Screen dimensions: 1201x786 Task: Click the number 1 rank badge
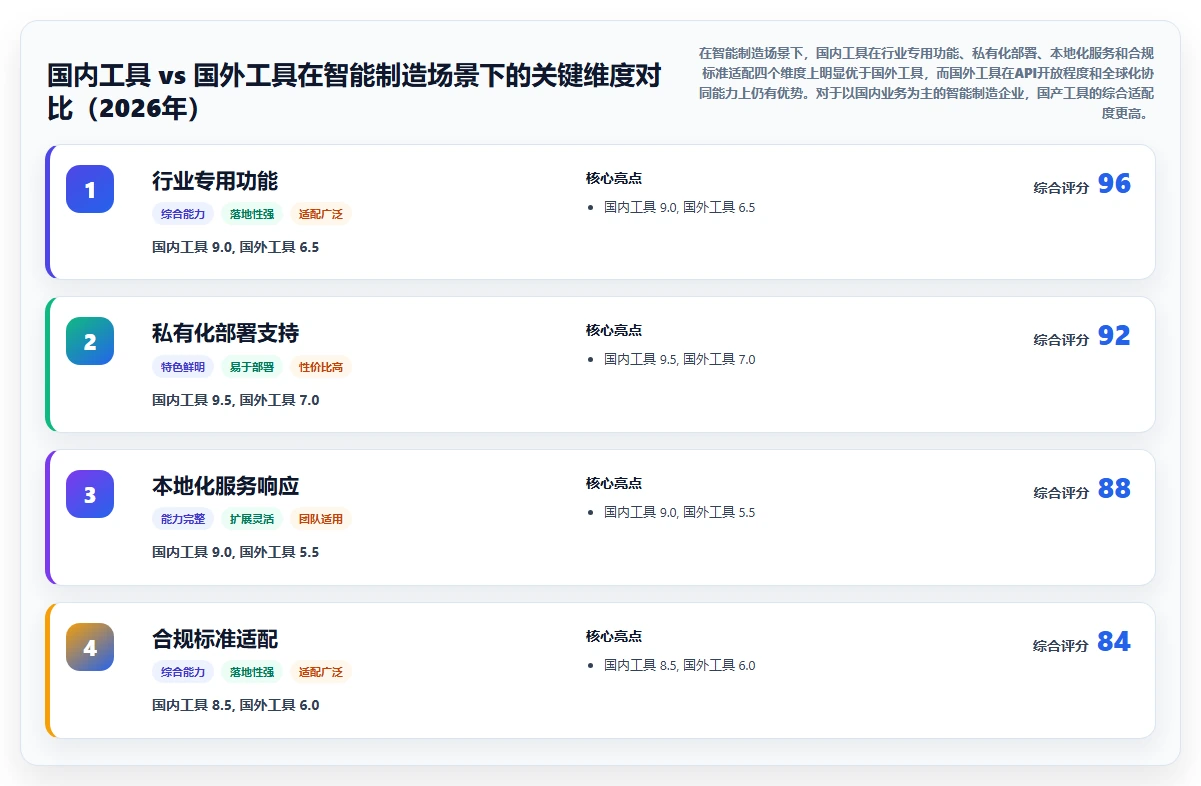click(90, 189)
